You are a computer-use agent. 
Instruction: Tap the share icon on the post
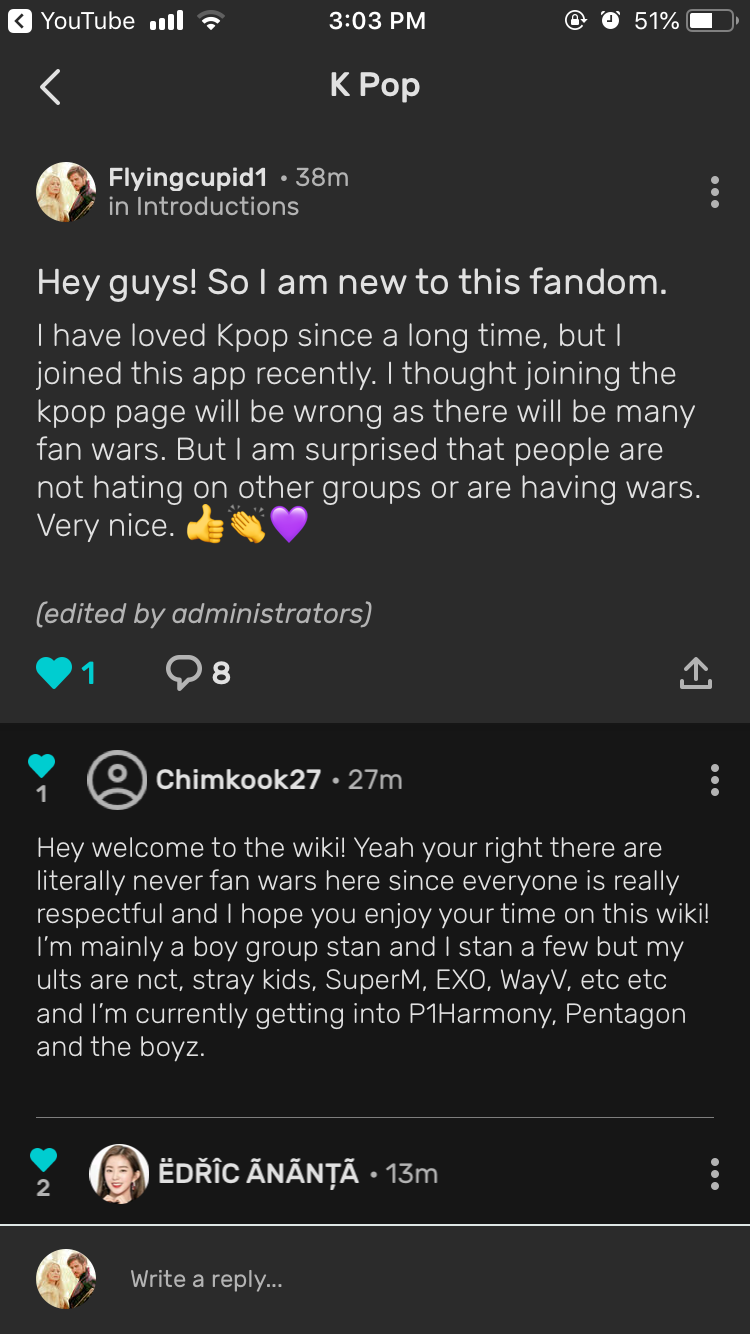coord(696,673)
